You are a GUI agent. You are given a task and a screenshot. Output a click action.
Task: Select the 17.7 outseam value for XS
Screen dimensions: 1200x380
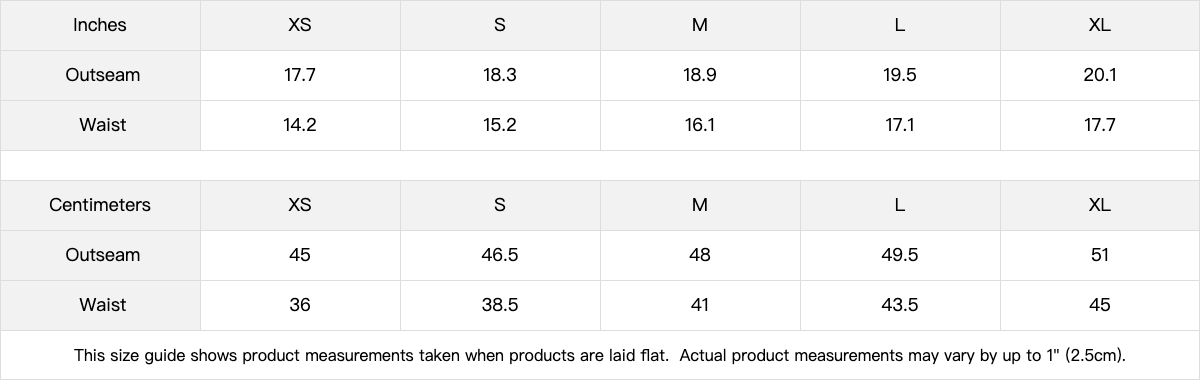(x=300, y=75)
